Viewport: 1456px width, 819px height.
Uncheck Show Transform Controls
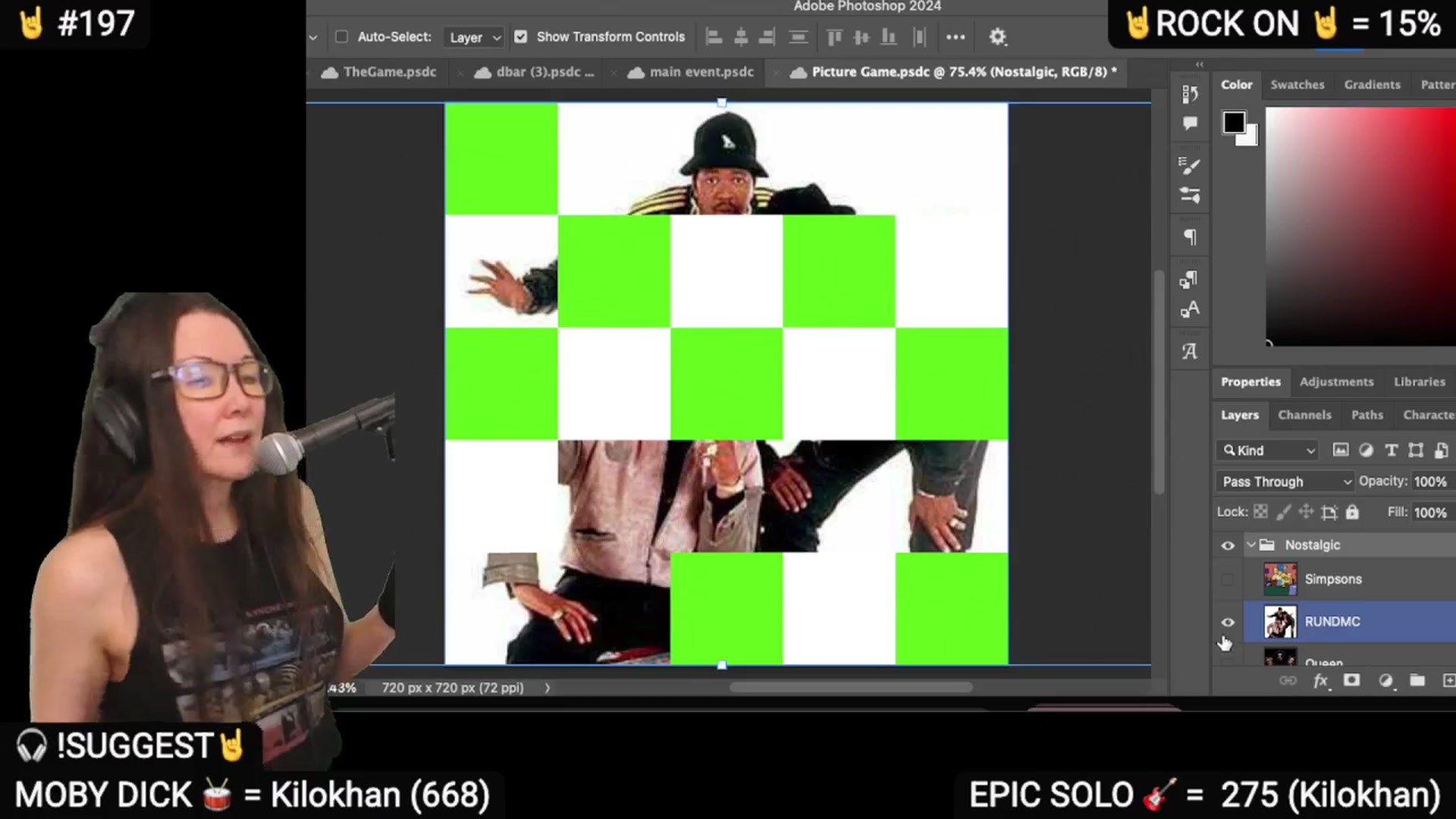(520, 36)
